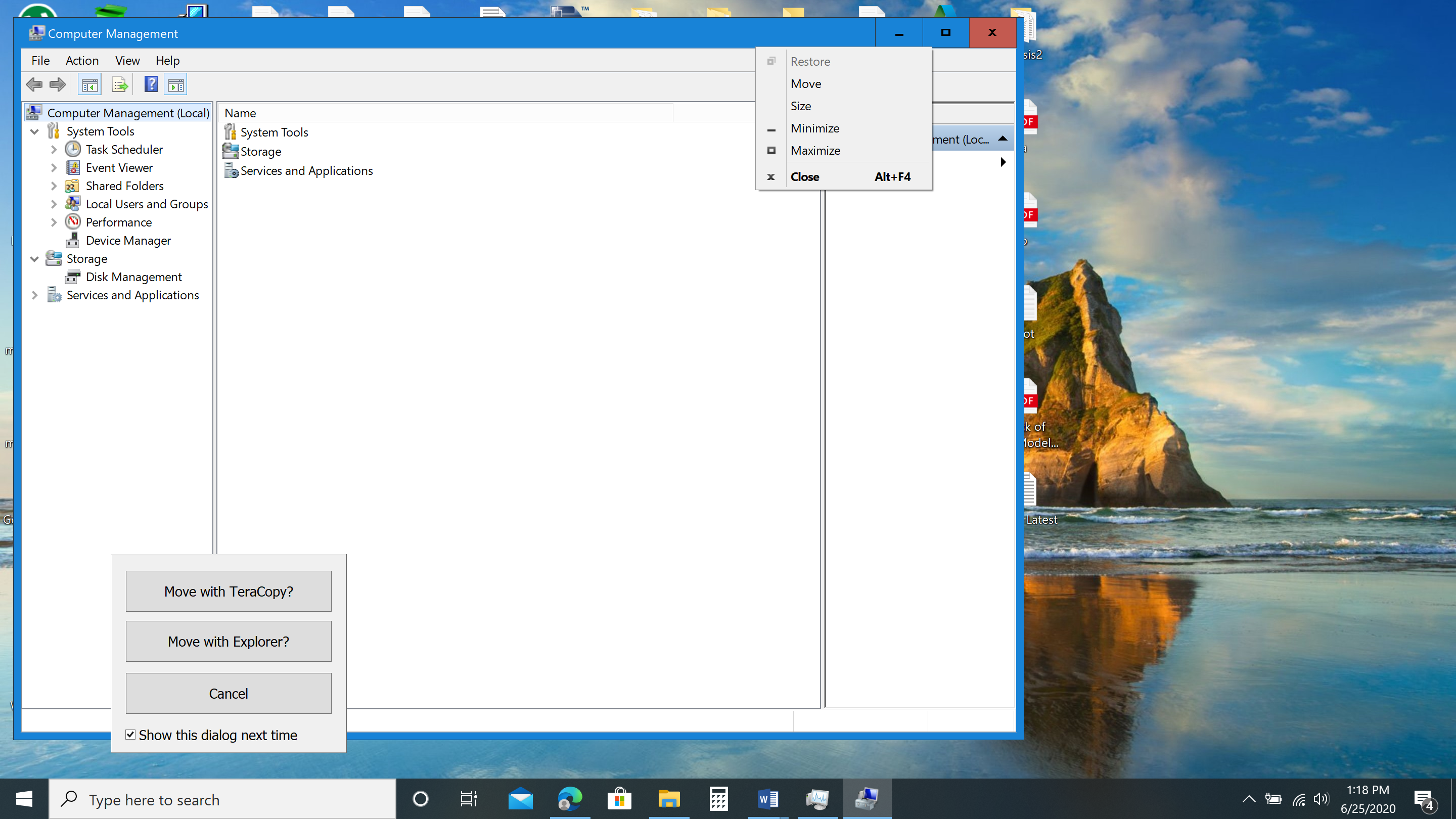Viewport: 1456px width, 819px height.
Task: Choose Minimize from the system menu
Action: pos(844,128)
